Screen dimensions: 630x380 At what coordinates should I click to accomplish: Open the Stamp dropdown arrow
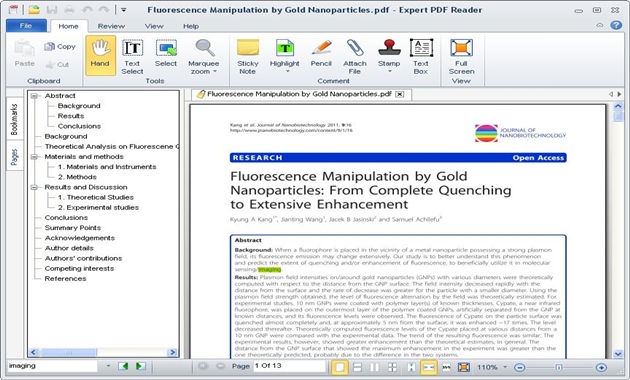[389, 72]
